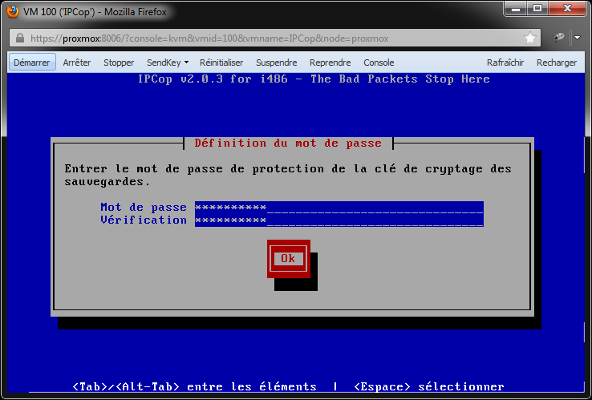Open the SendKey dropdown menu
The height and width of the screenshot is (400, 592).
click(167, 62)
